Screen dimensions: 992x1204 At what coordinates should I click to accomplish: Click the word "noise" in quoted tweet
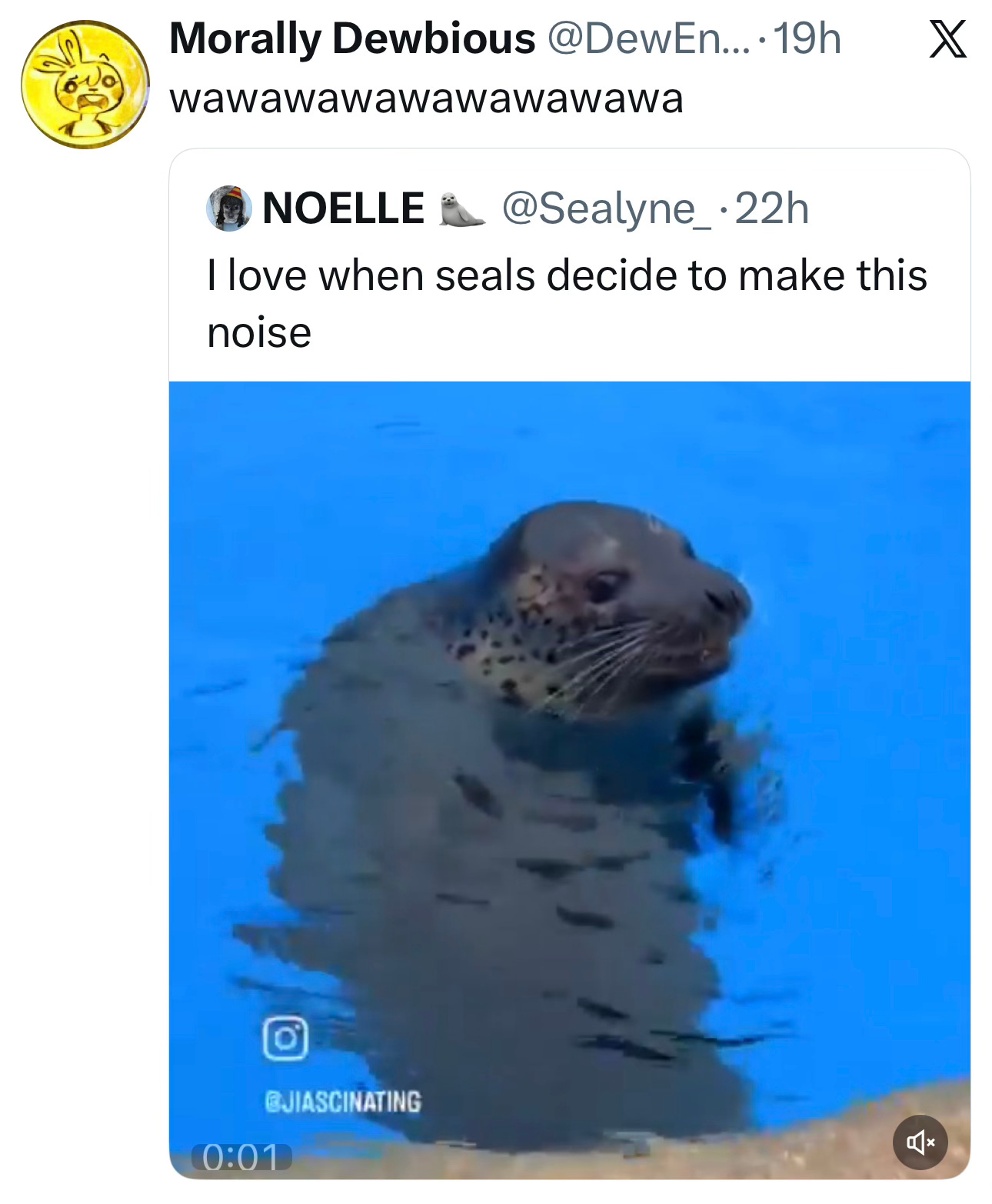259,333
